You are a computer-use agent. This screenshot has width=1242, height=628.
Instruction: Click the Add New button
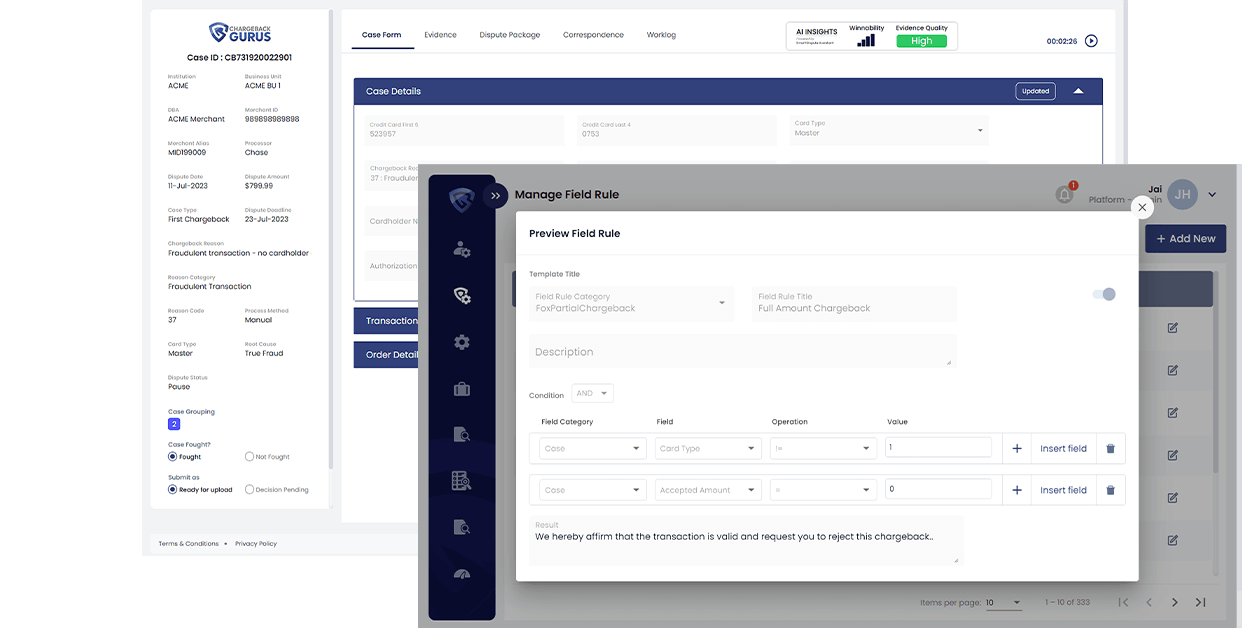point(1185,239)
